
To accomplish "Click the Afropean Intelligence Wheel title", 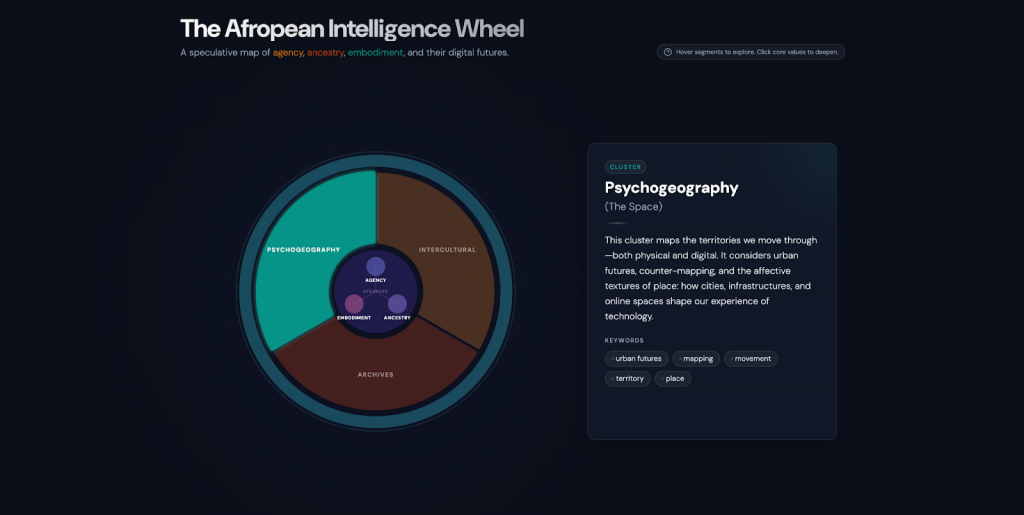I will click(351, 29).
